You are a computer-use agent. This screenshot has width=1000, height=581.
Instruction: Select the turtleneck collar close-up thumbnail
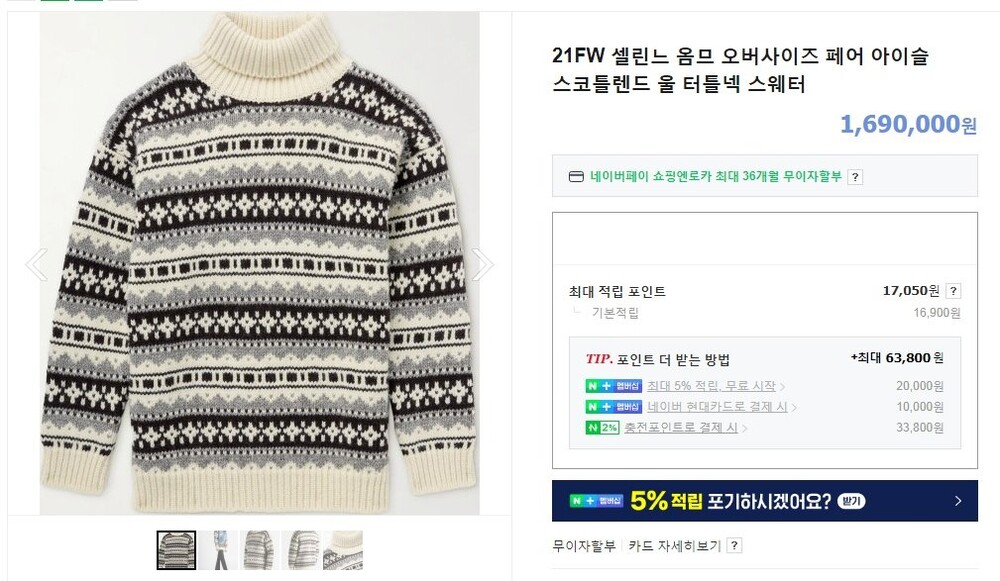(343, 550)
